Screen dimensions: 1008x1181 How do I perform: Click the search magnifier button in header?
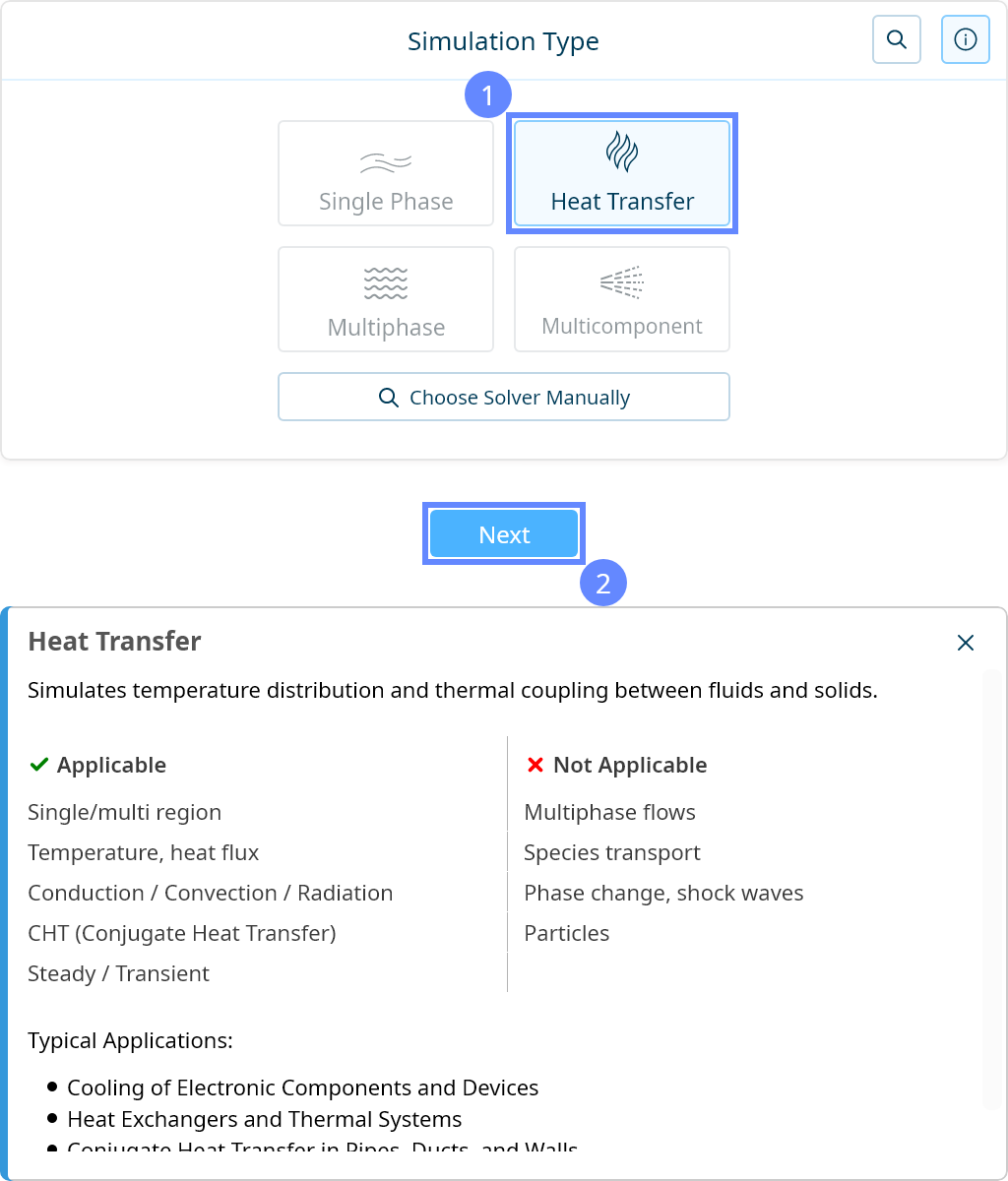tap(896, 40)
